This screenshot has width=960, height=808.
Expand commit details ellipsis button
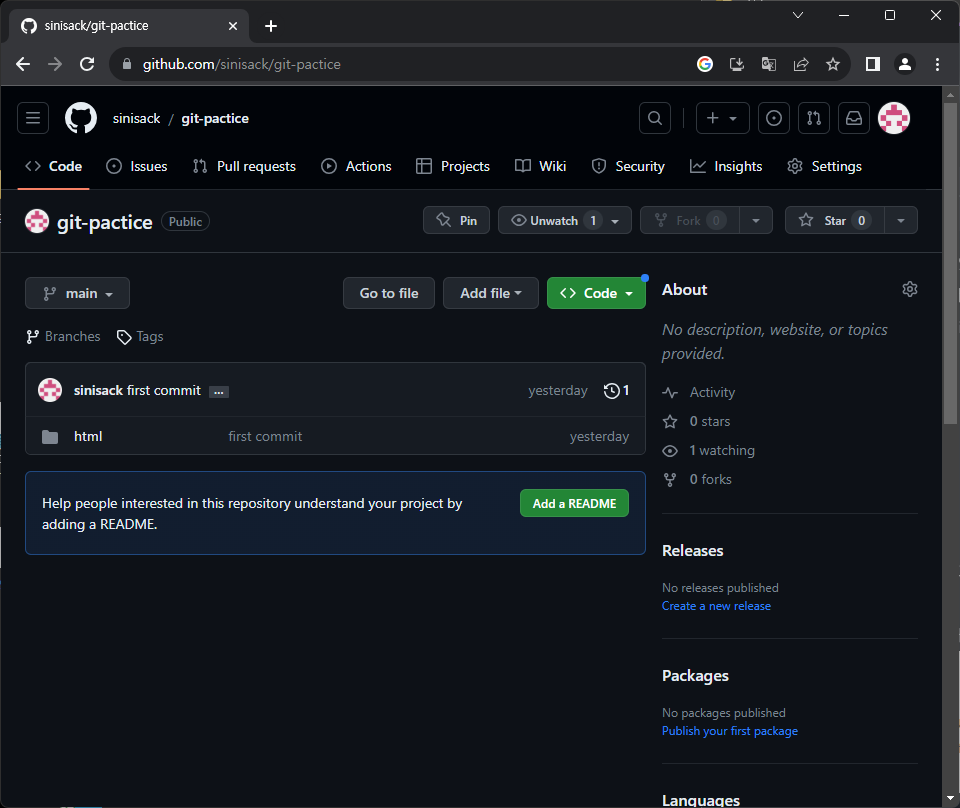[x=219, y=392]
